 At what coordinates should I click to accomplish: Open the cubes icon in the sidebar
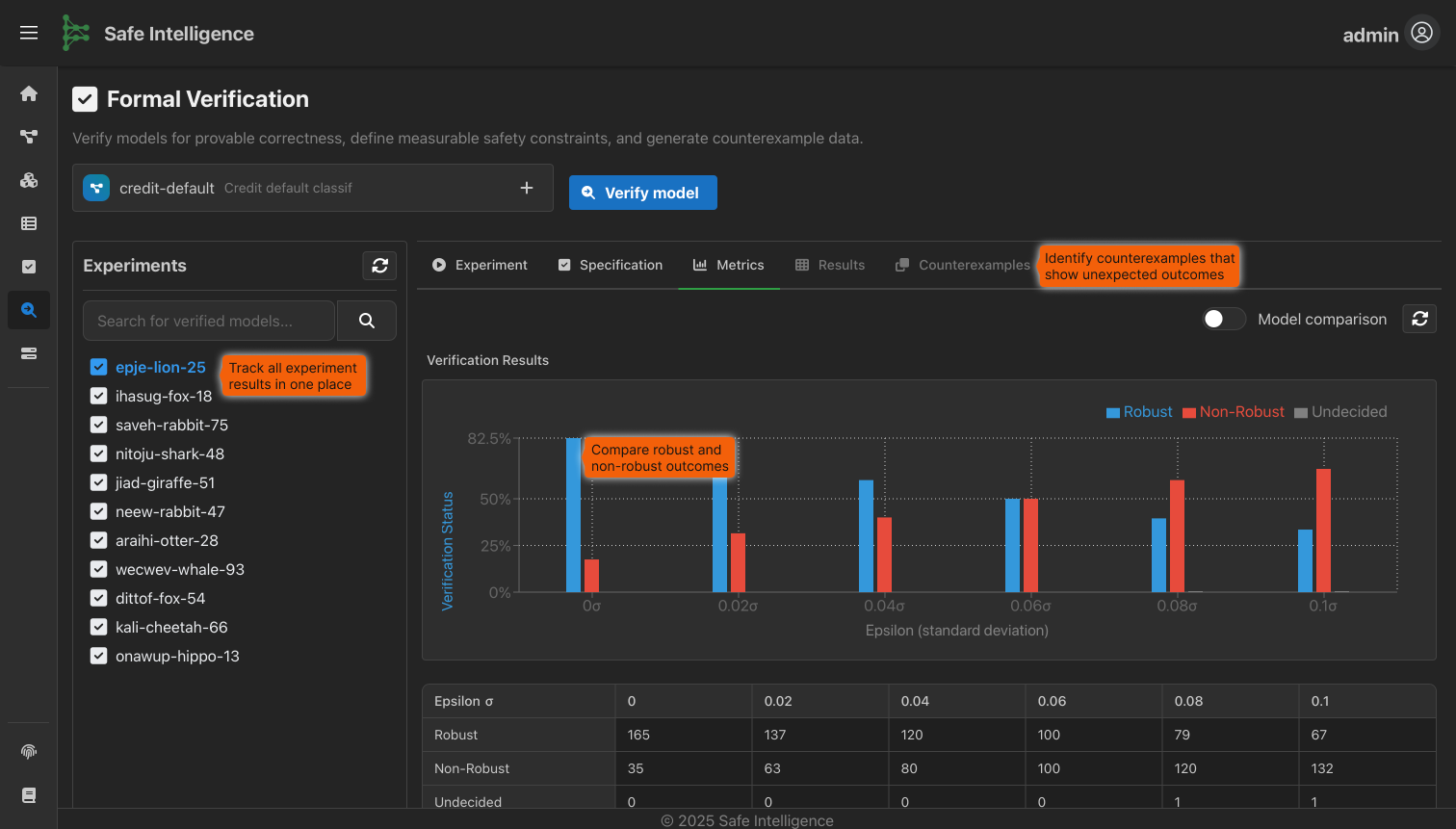(x=29, y=180)
